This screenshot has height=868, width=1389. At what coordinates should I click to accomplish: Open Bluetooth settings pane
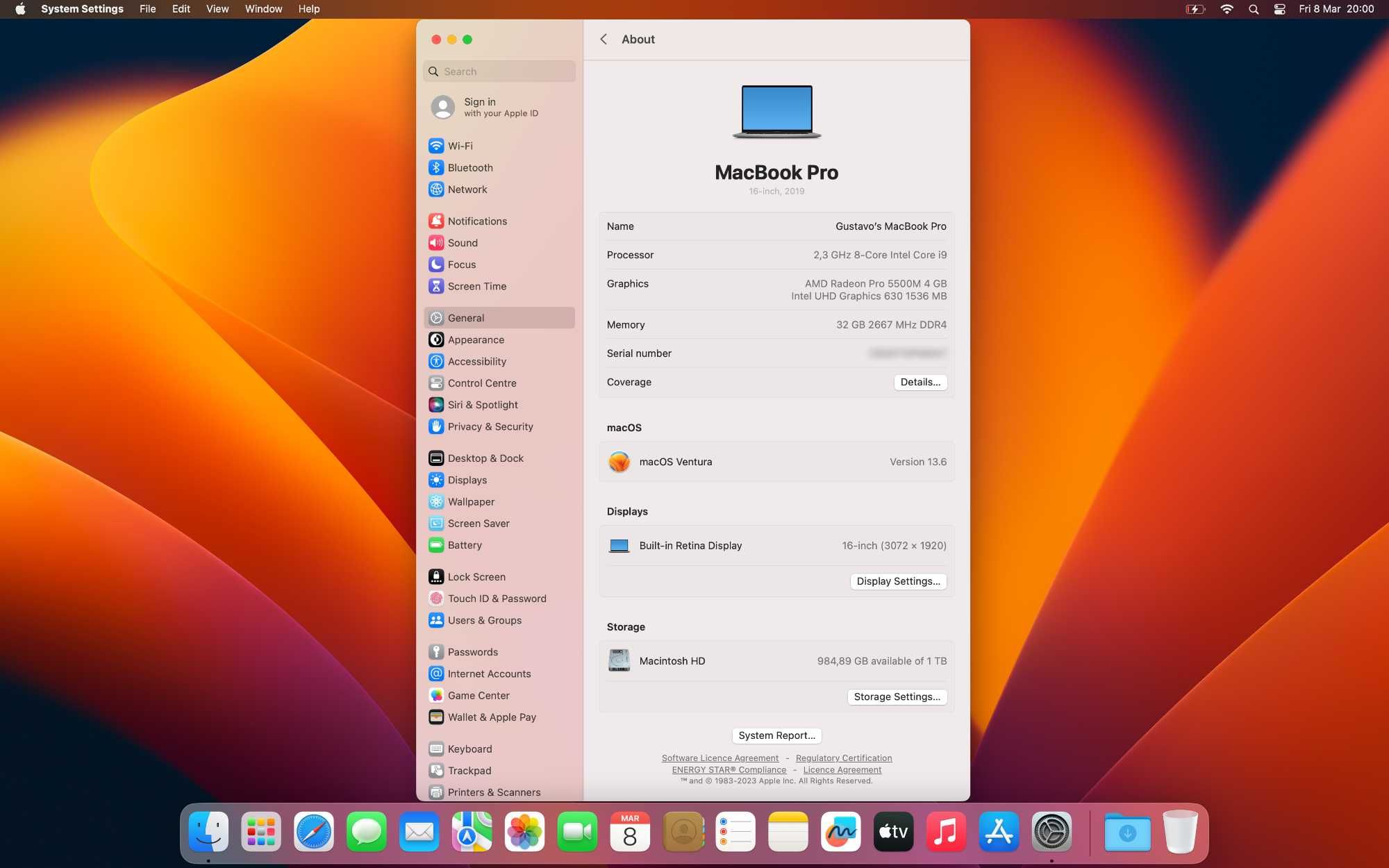[x=499, y=167]
